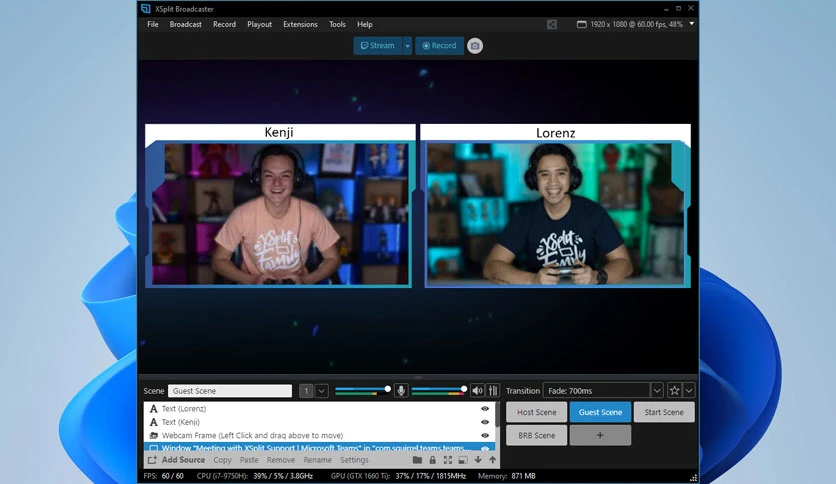The width and height of the screenshot is (836, 484).
Task: Click the Webcam Frame source icon
Action: (154, 435)
